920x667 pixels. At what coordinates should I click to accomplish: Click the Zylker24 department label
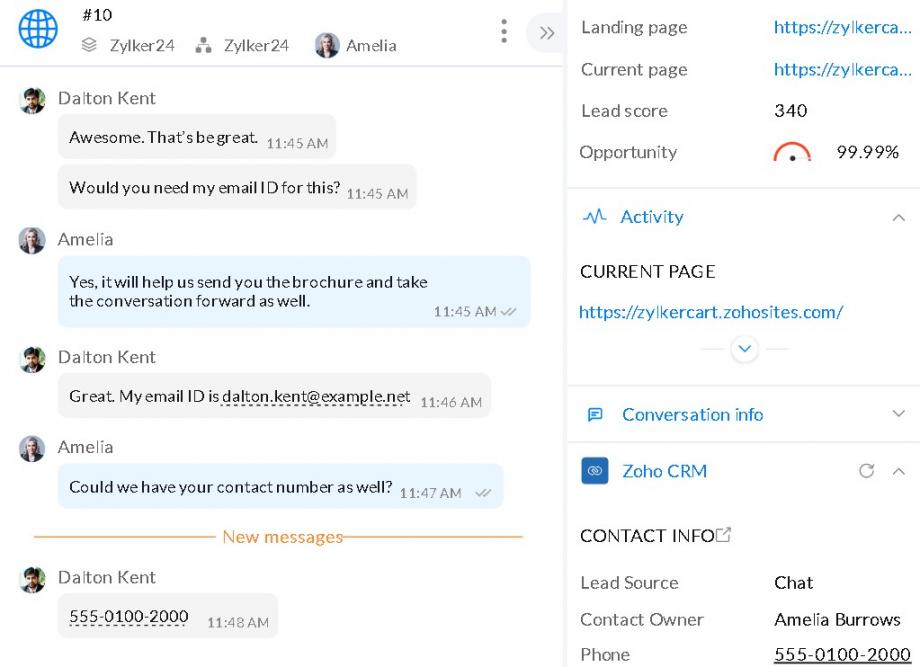tap(256, 45)
